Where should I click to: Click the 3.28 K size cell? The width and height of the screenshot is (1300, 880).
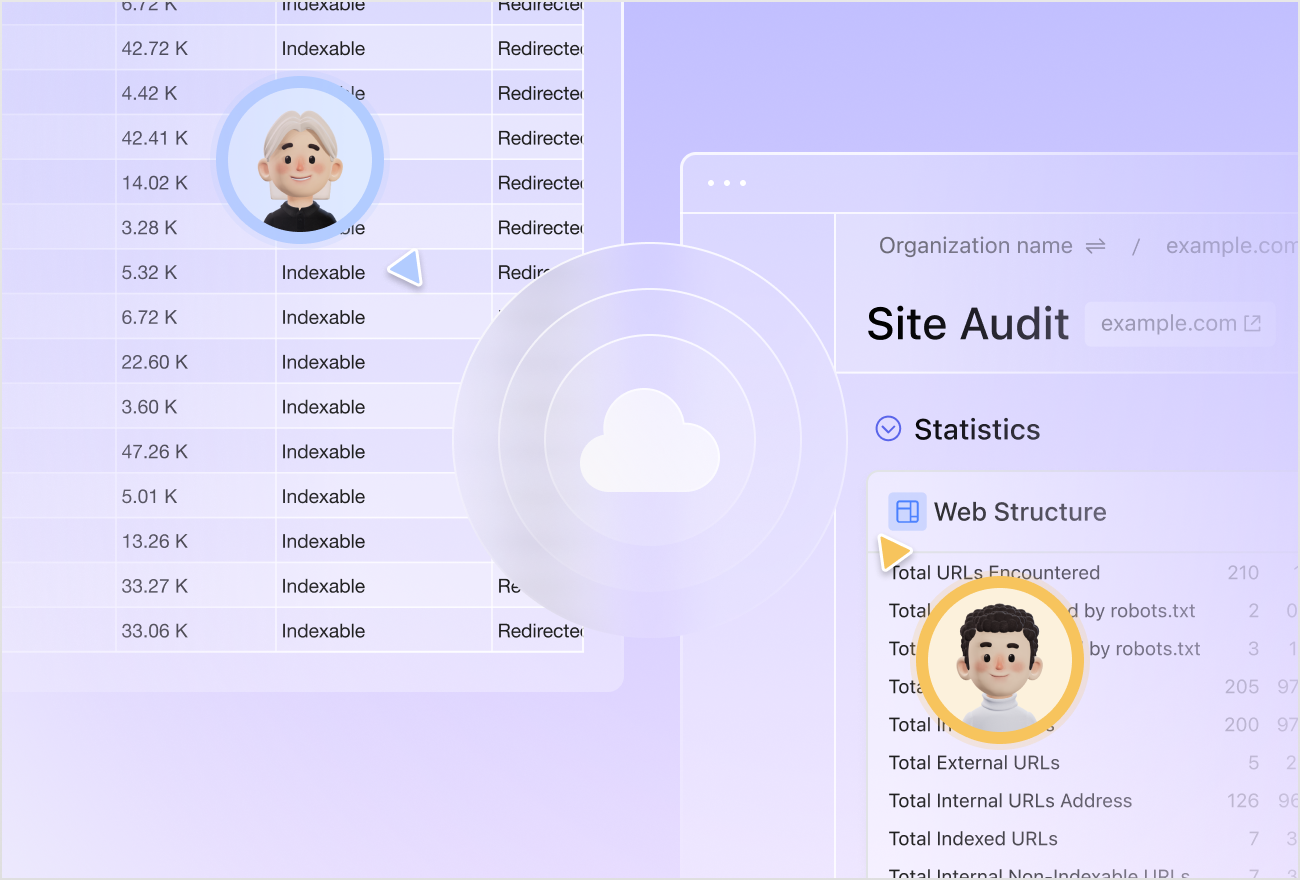[149, 228]
